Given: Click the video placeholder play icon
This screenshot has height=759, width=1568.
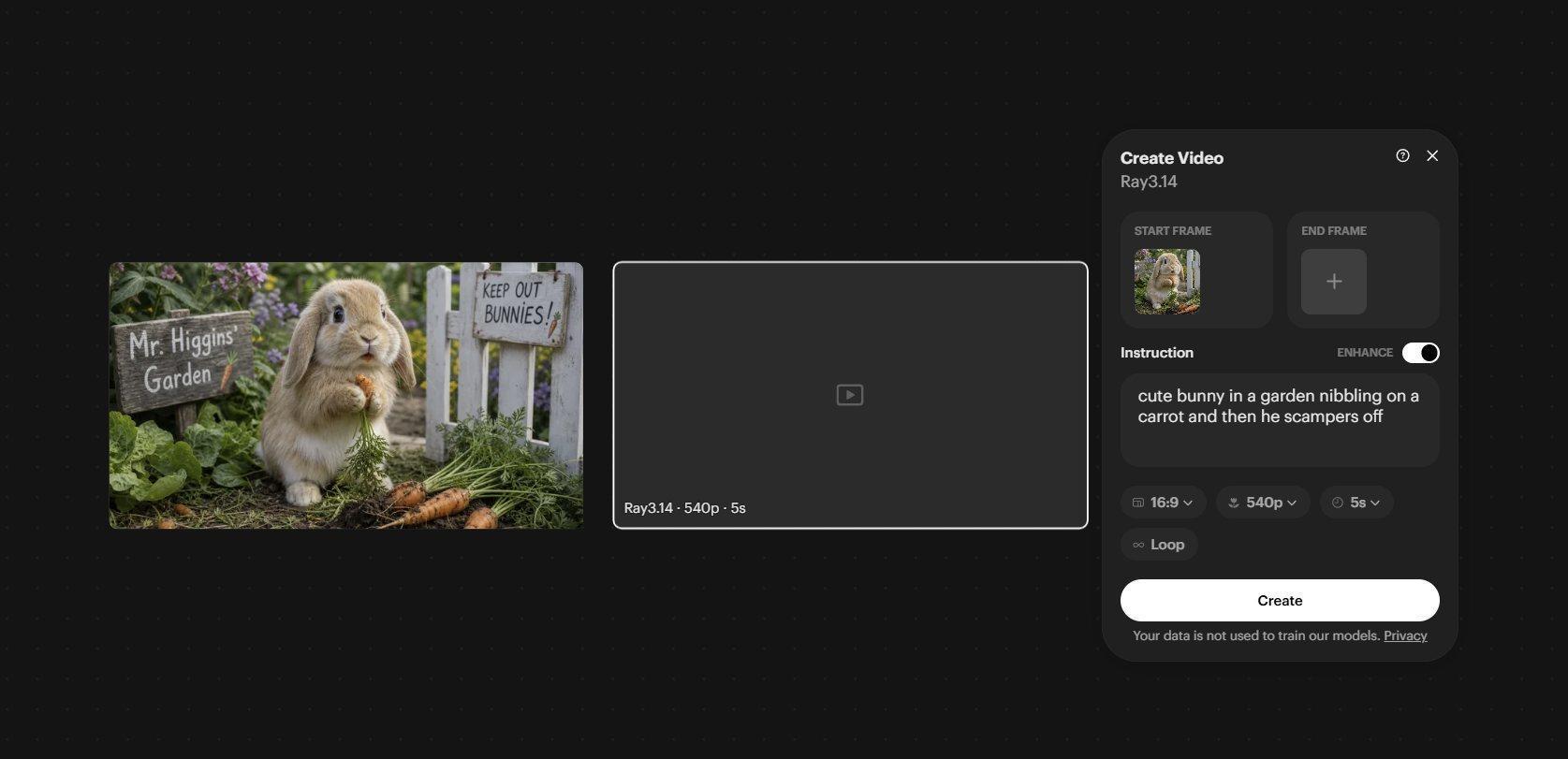Looking at the screenshot, I should (x=850, y=395).
